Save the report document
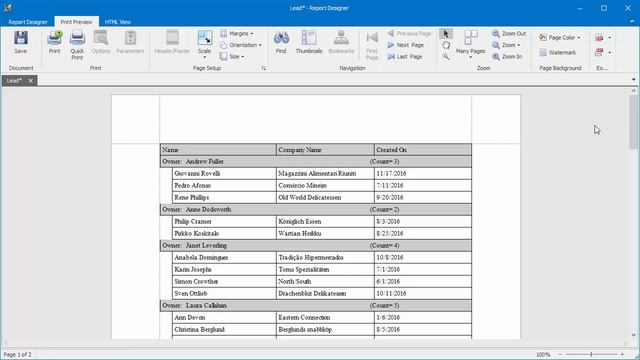This screenshot has height=360, width=640. [x=20, y=42]
